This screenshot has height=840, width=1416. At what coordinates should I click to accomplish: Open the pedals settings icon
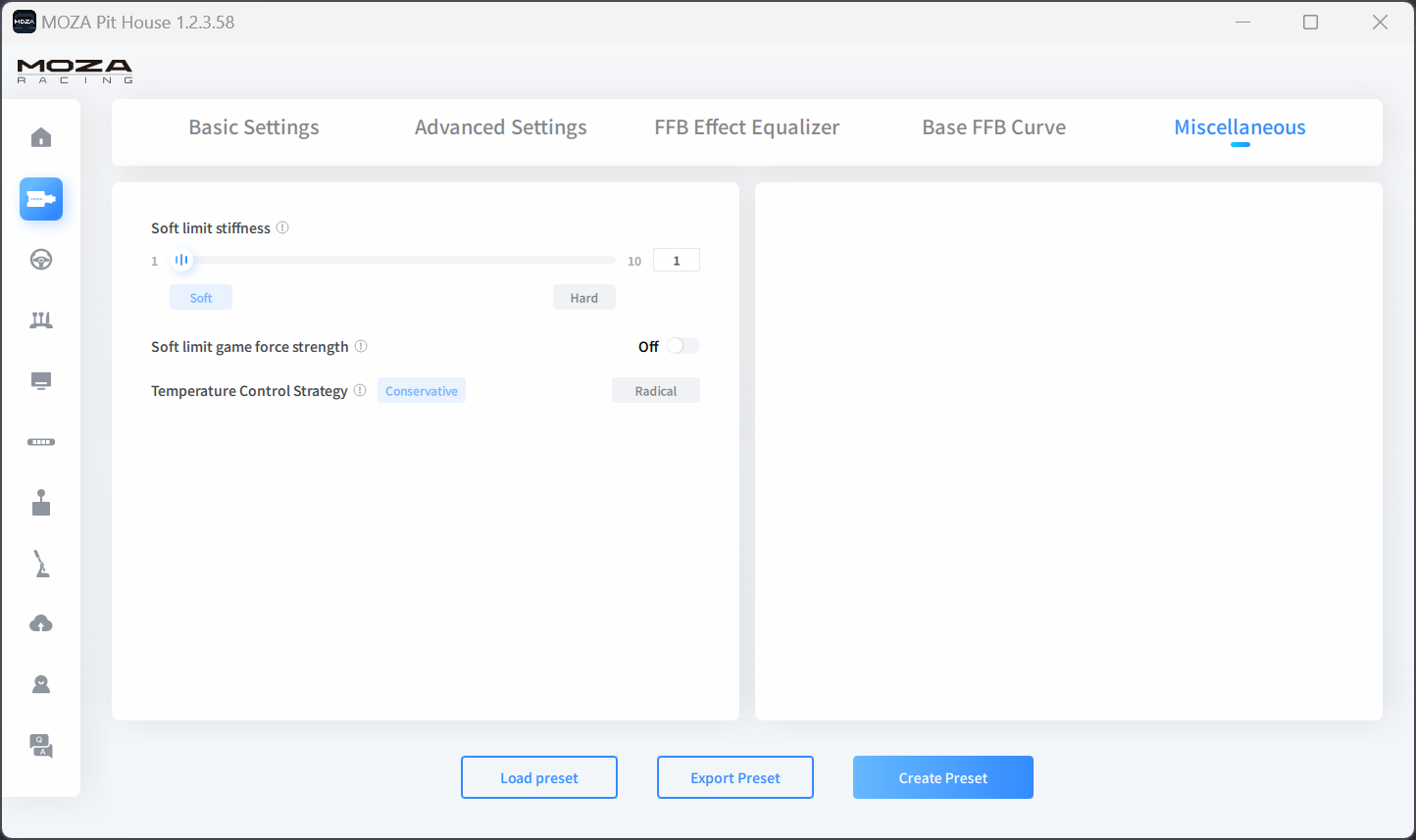point(41,321)
